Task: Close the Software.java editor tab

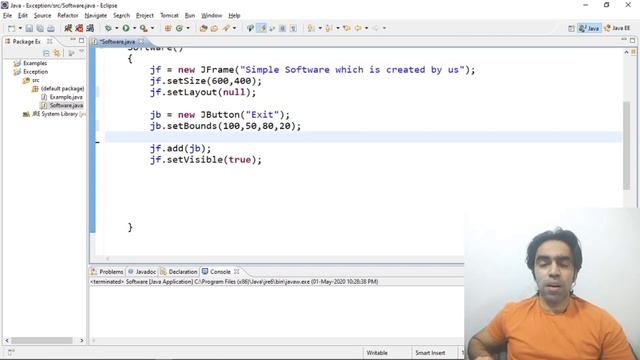Action: pyautogui.click(x=141, y=41)
